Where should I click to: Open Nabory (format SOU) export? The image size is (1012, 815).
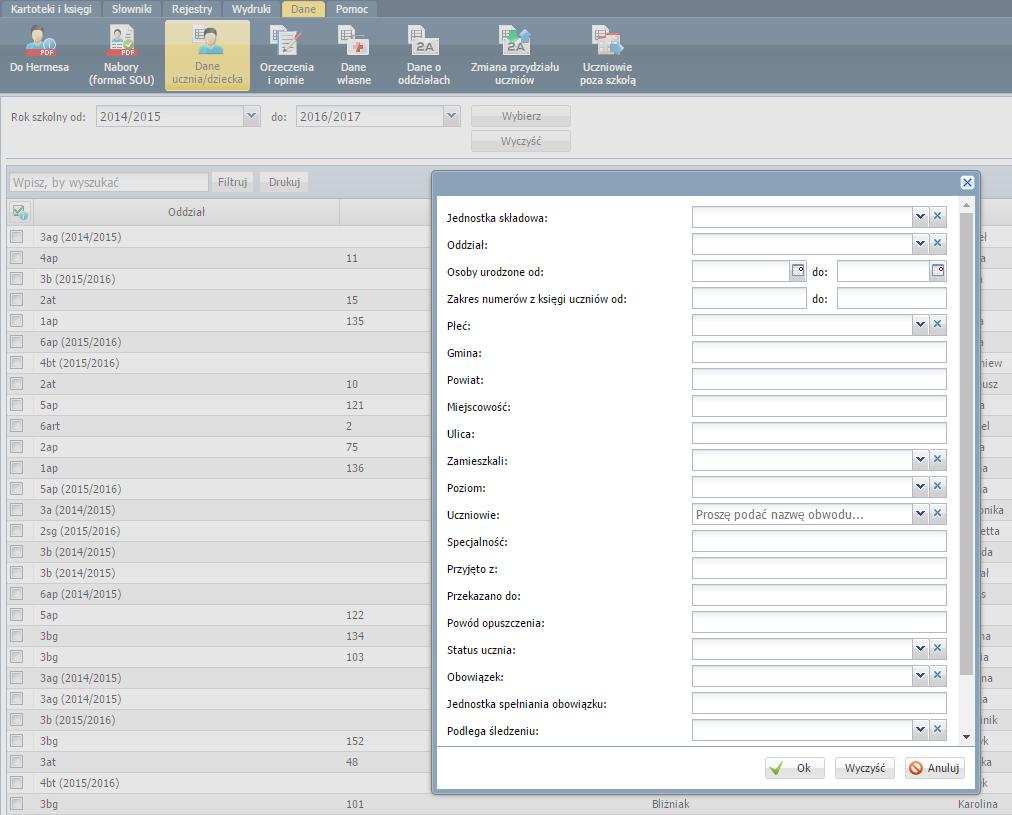(121, 55)
